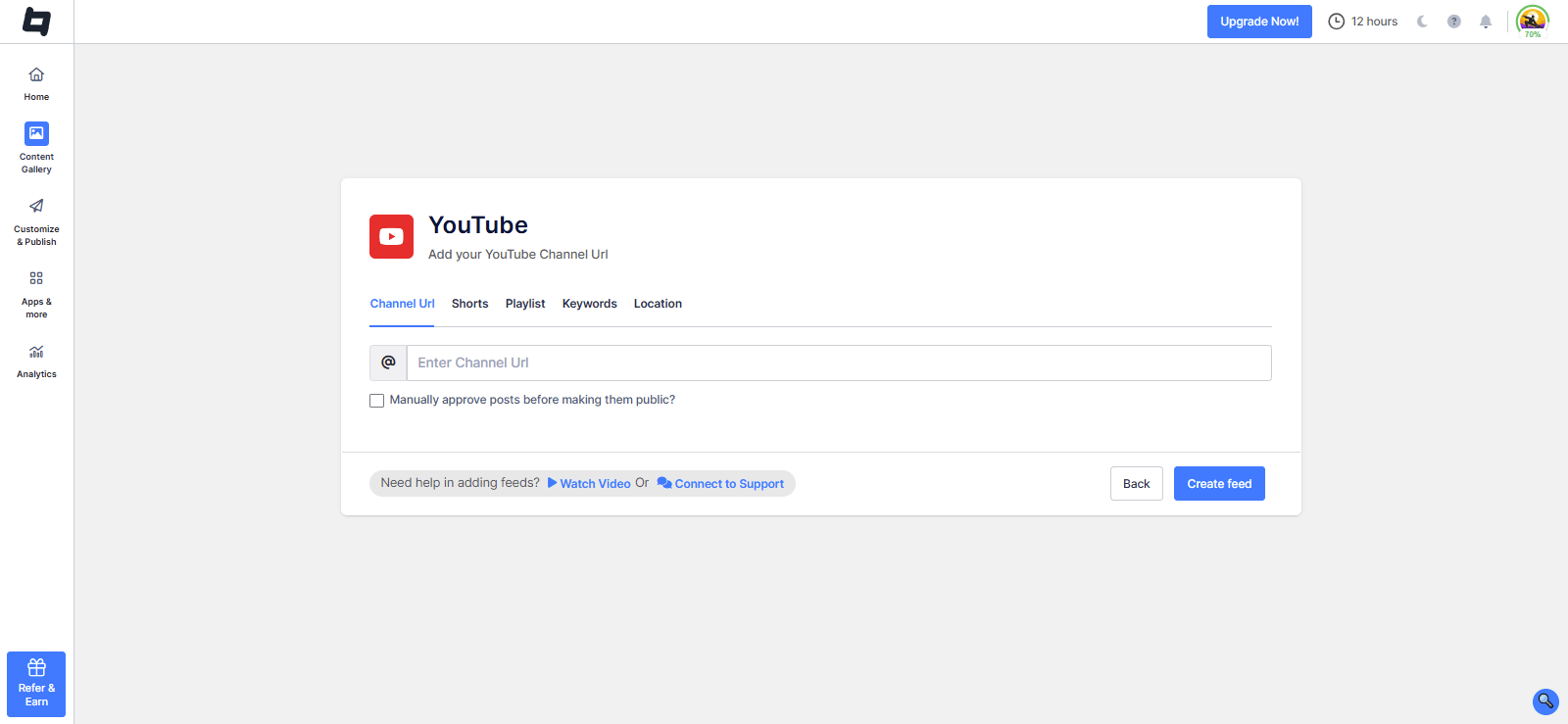The image size is (1568, 724).
Task: Click the 12 hours clock indicator
Action: 1363,22
